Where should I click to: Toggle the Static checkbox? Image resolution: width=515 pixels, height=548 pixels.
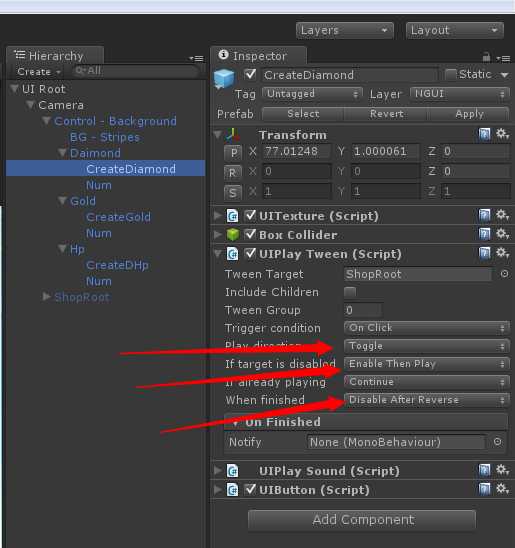(451, 74)
